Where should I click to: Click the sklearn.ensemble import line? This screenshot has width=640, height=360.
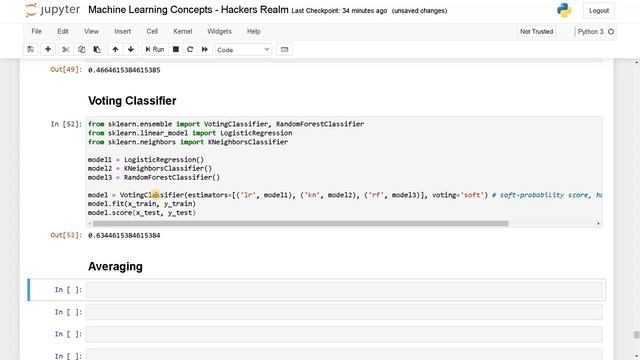[x=226, y=124]
